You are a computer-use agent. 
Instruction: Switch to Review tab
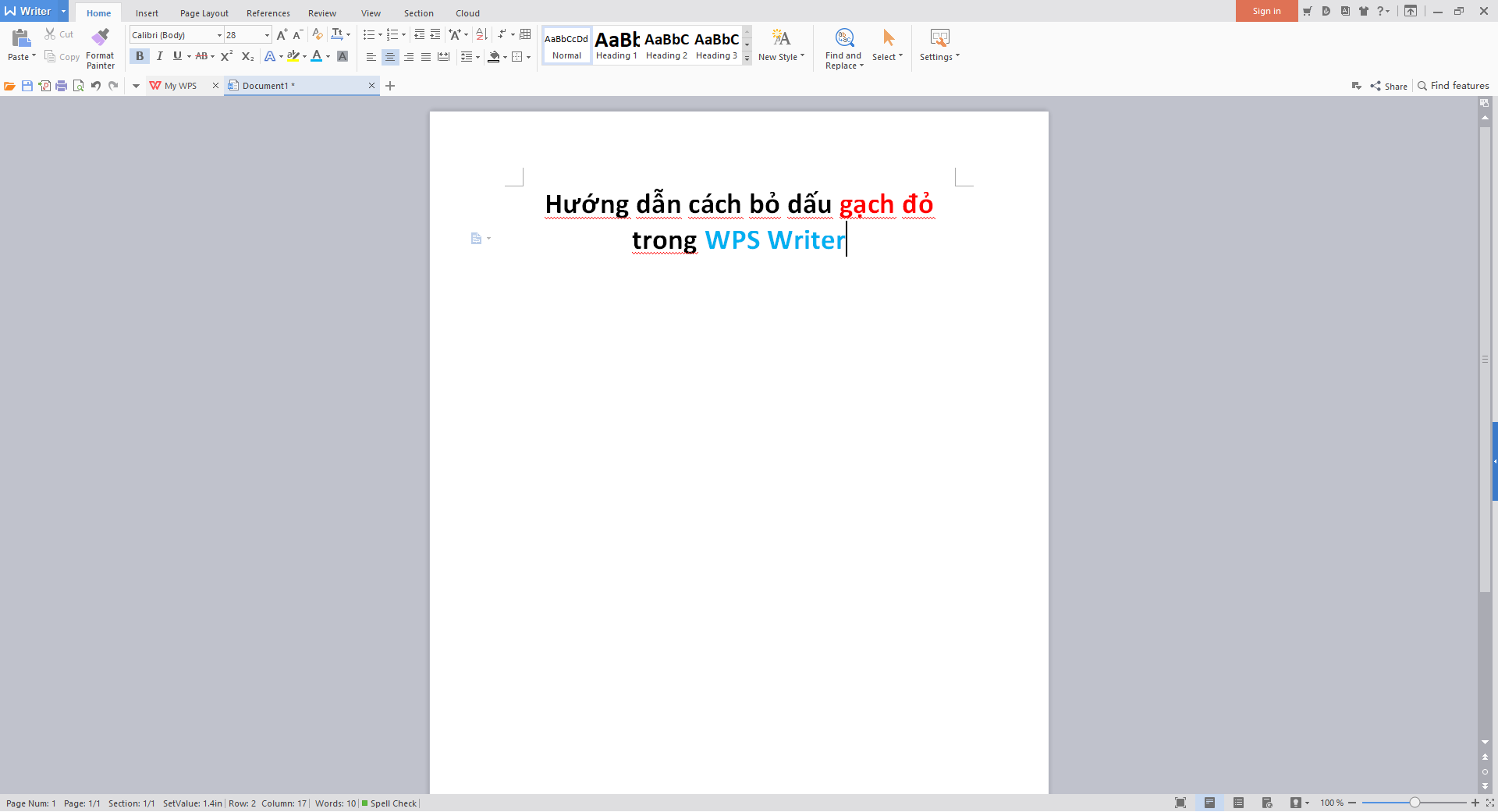(322, 13)
